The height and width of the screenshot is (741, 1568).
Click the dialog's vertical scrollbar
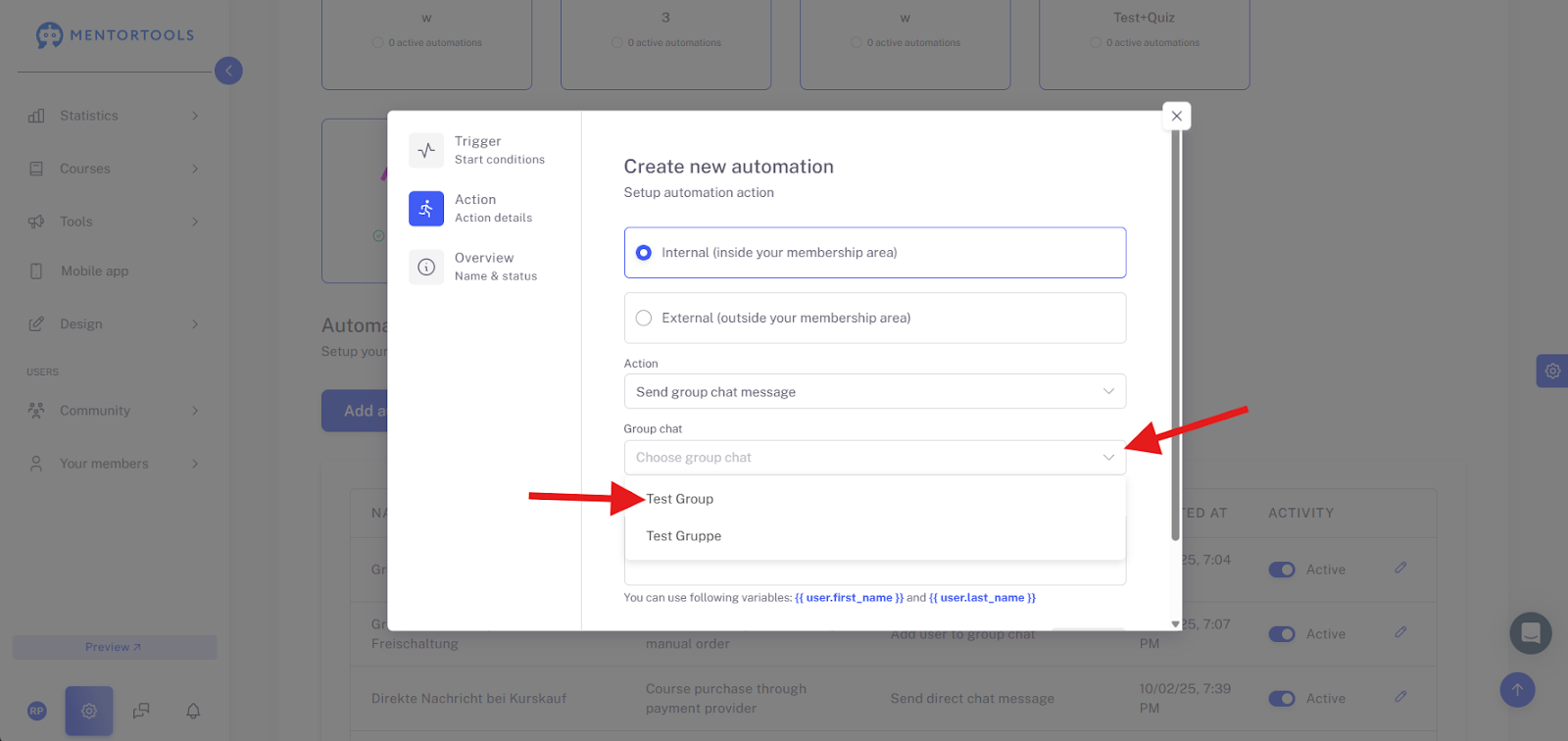point(1176,335)
